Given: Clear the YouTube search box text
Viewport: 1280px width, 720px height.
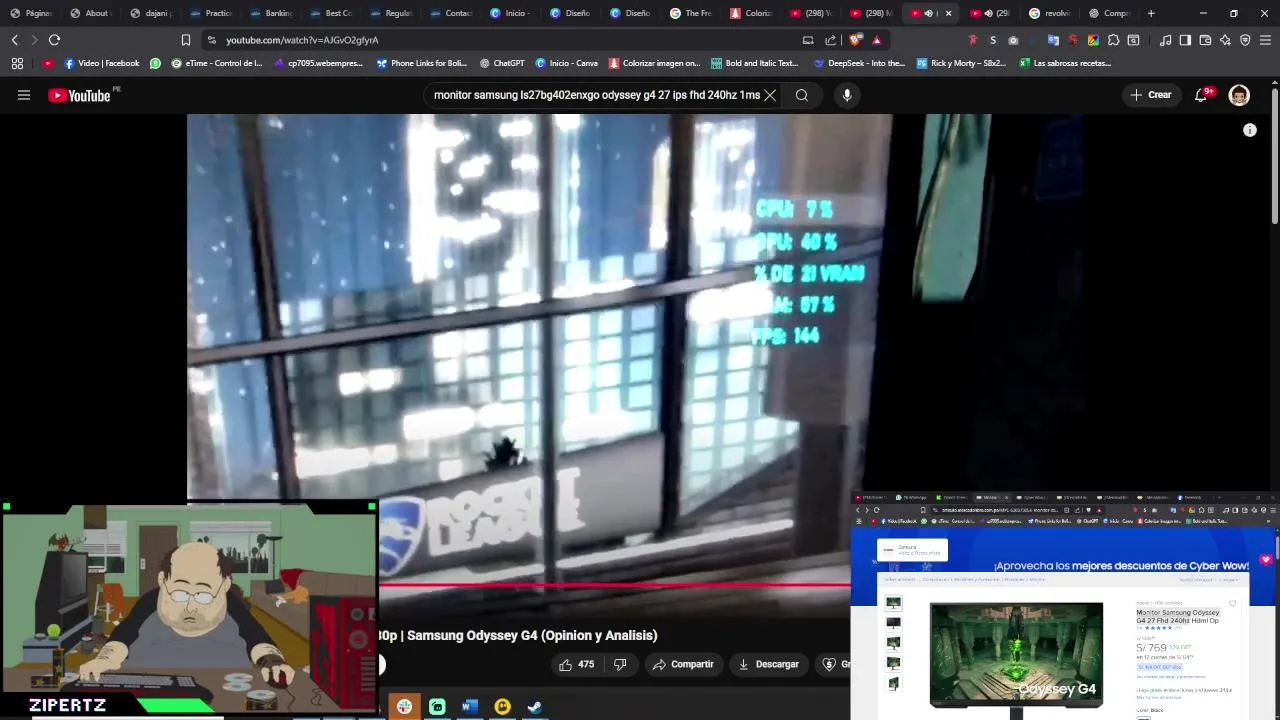Looking at the screenshot, I should 770,95.
